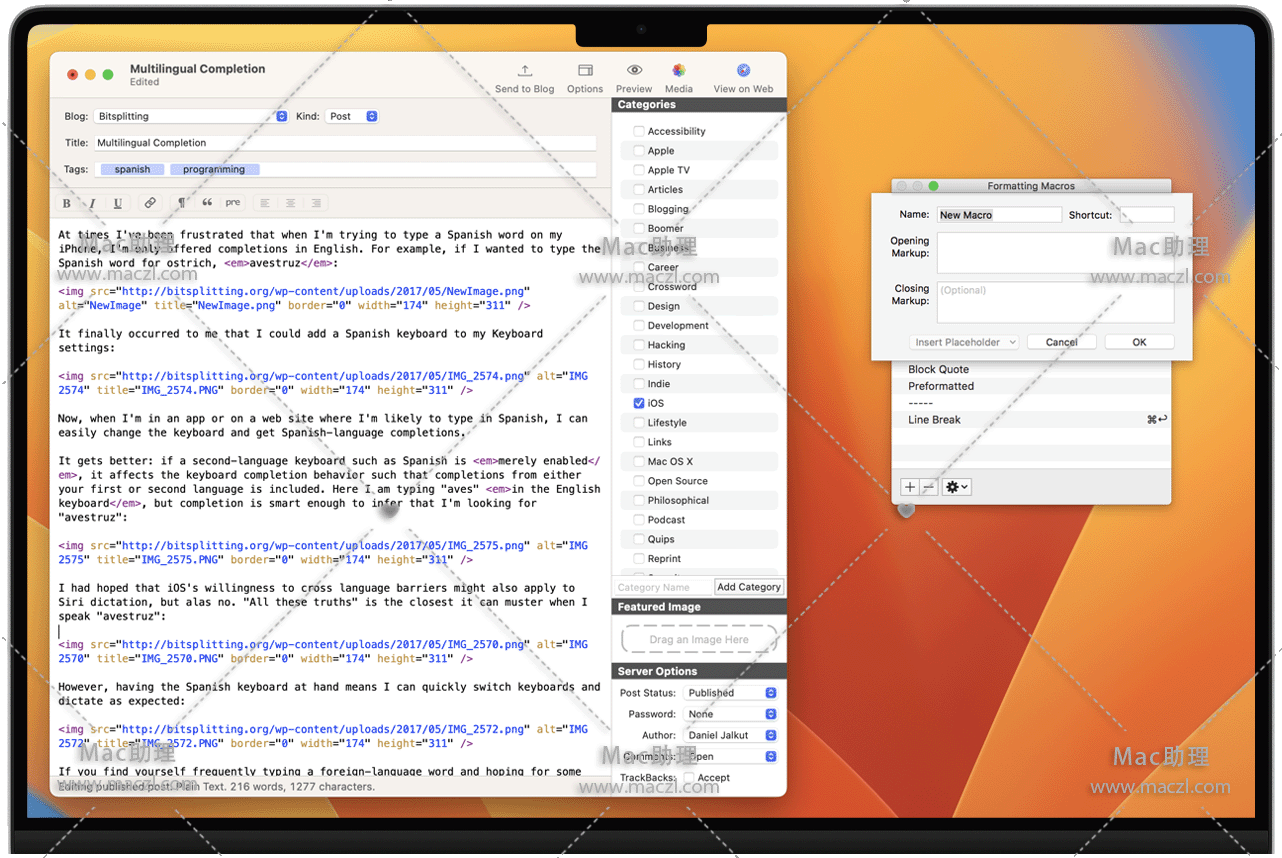Select Line Break macro entry
This screenshot has width=1282, height=858.
click(934, 420)
